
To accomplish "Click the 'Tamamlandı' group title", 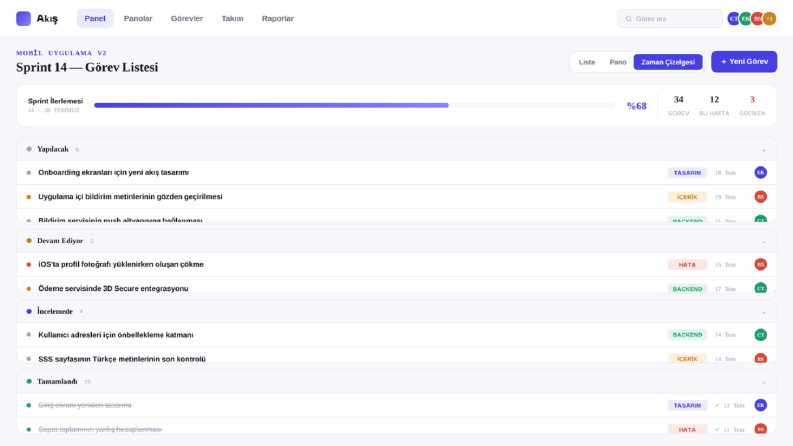I will (57, 381).
